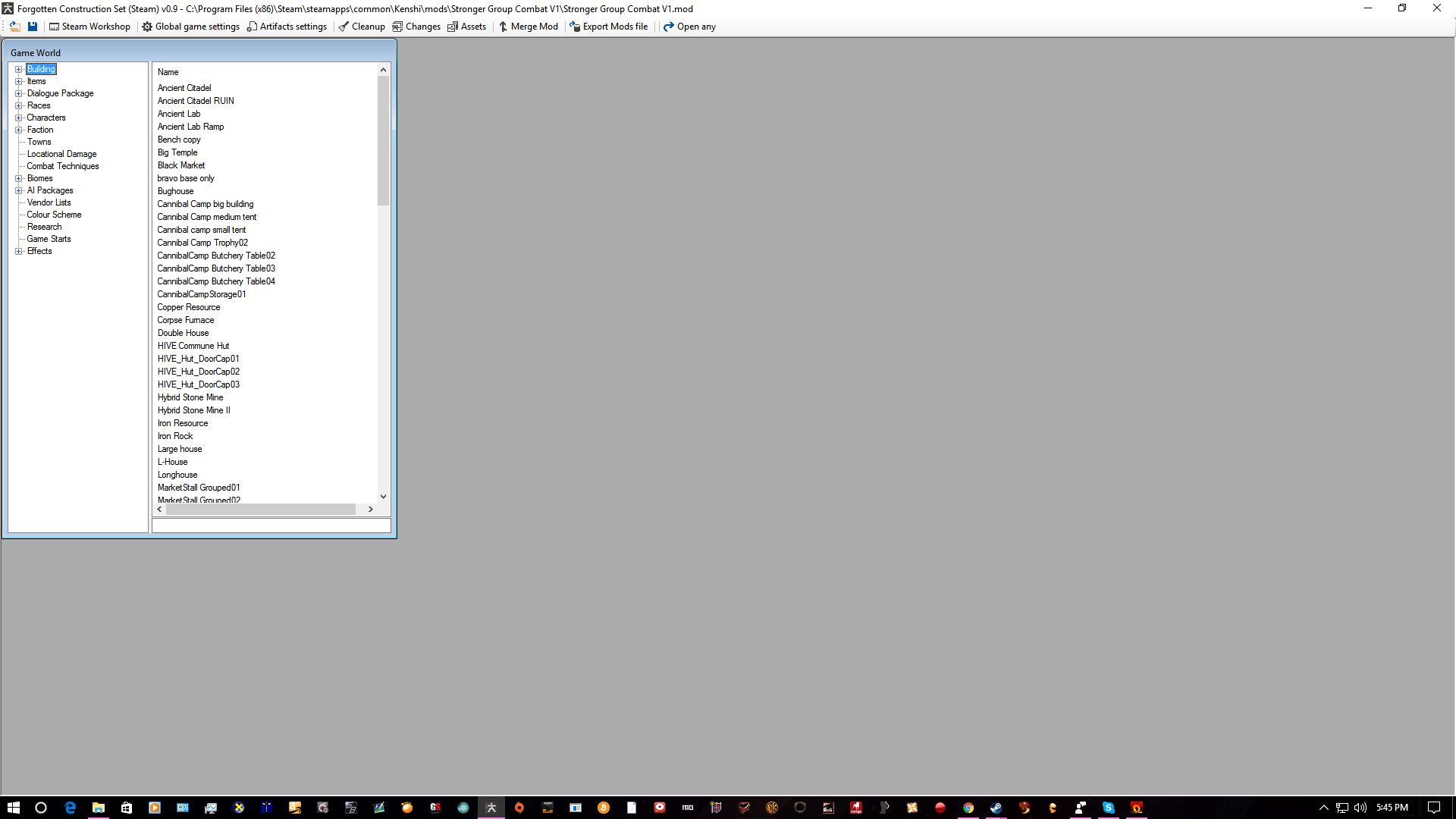The width and height of the screenshot is (1456, 819).
Task: Select Game Starts category
Action: [x=49, y=239]
